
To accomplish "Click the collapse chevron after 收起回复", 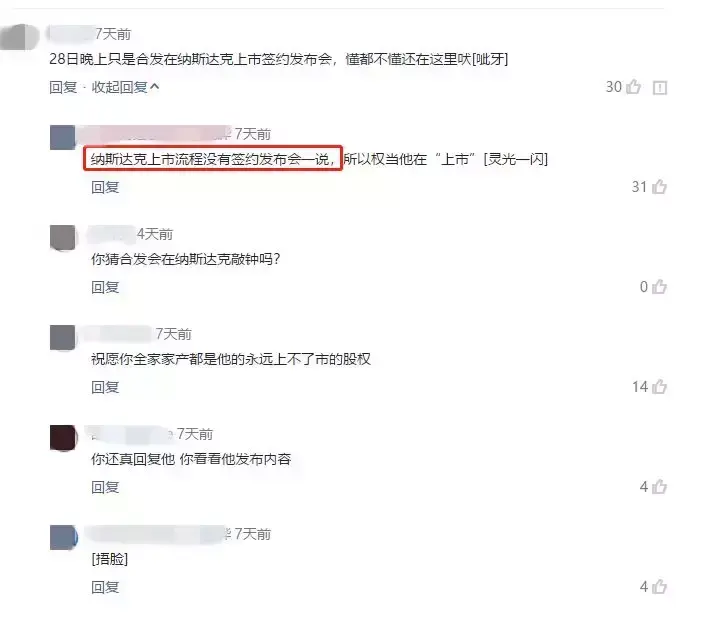I will [x=155, y=86].
